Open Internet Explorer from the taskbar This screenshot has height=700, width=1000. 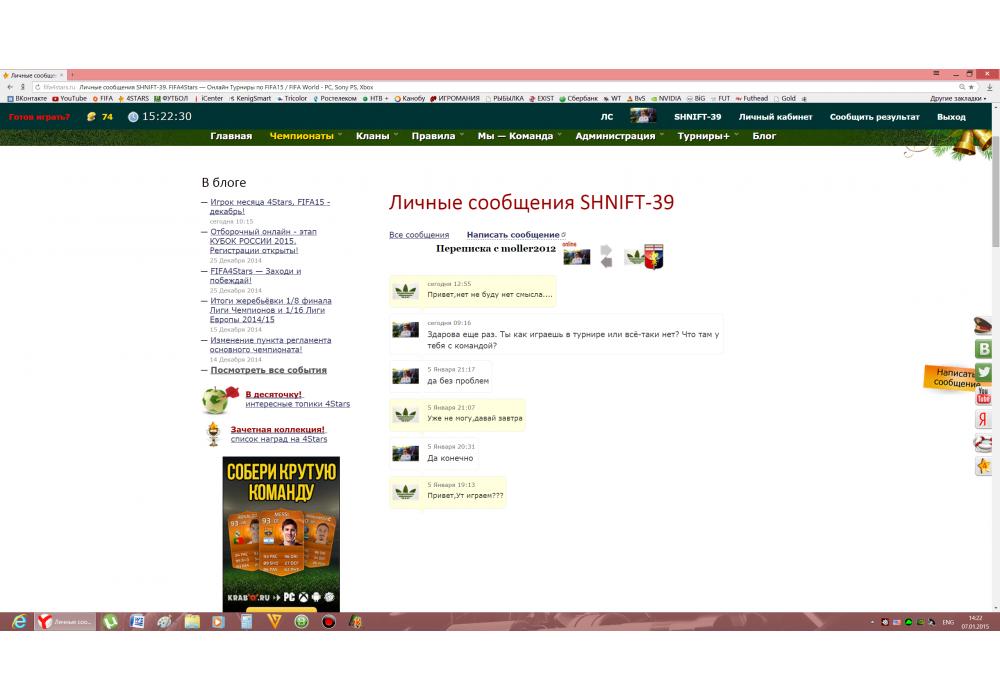tap(18, 622)
